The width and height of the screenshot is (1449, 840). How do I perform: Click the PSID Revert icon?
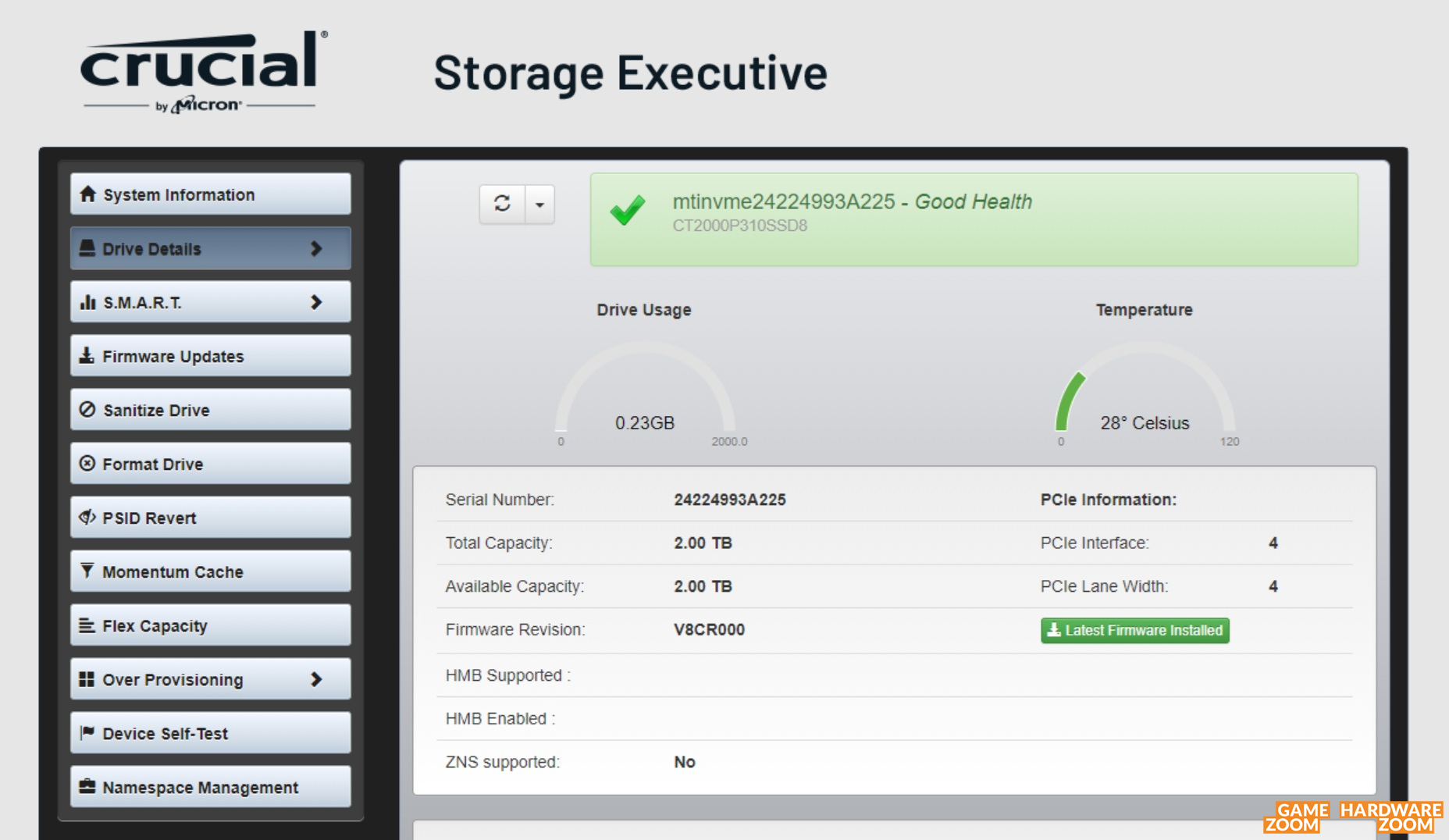[87, 517]
